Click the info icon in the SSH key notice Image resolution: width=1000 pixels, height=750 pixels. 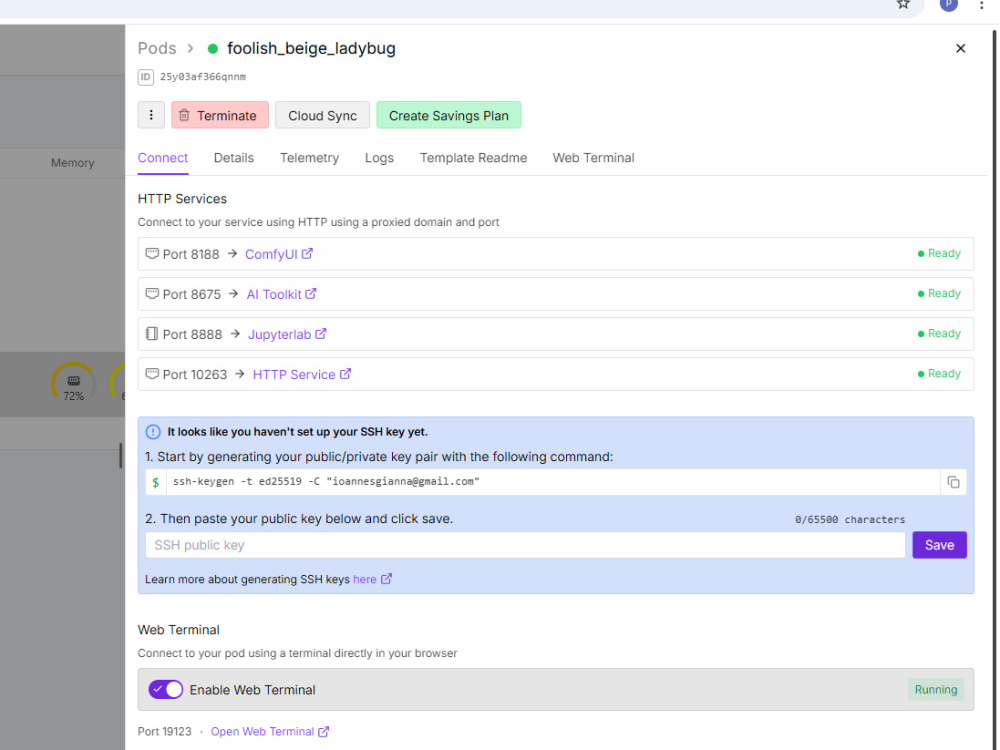point(153,432)
